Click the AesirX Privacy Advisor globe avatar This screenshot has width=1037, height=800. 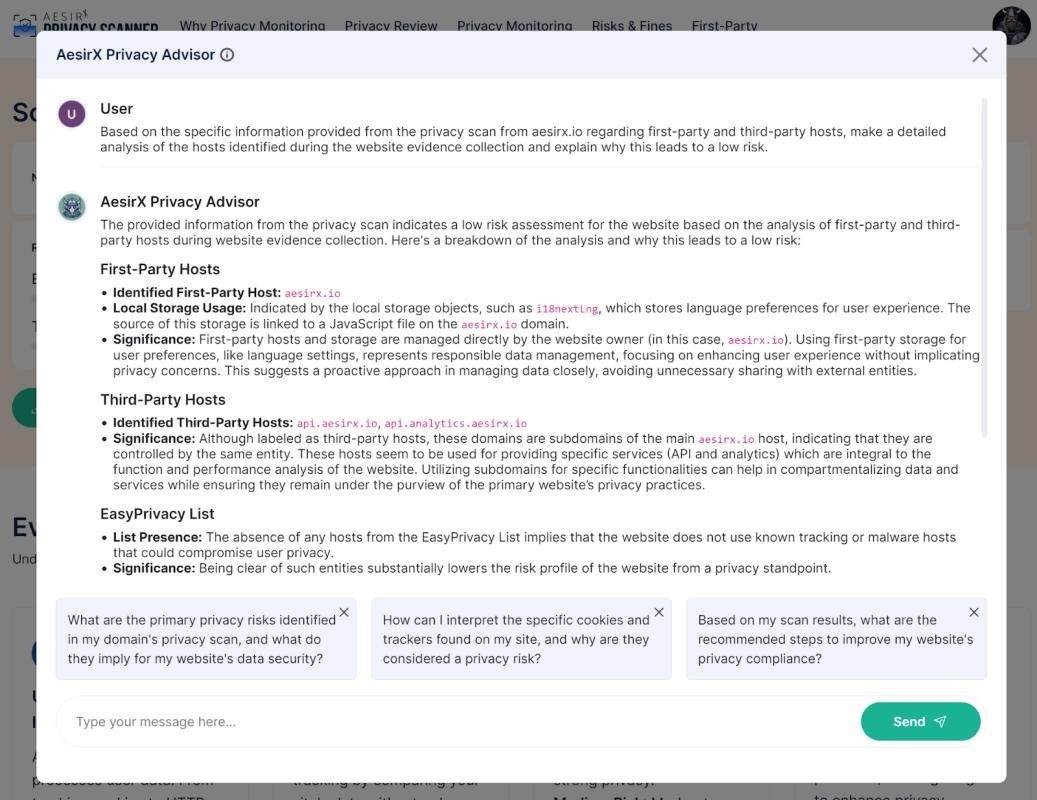click(x=71, y=206)
